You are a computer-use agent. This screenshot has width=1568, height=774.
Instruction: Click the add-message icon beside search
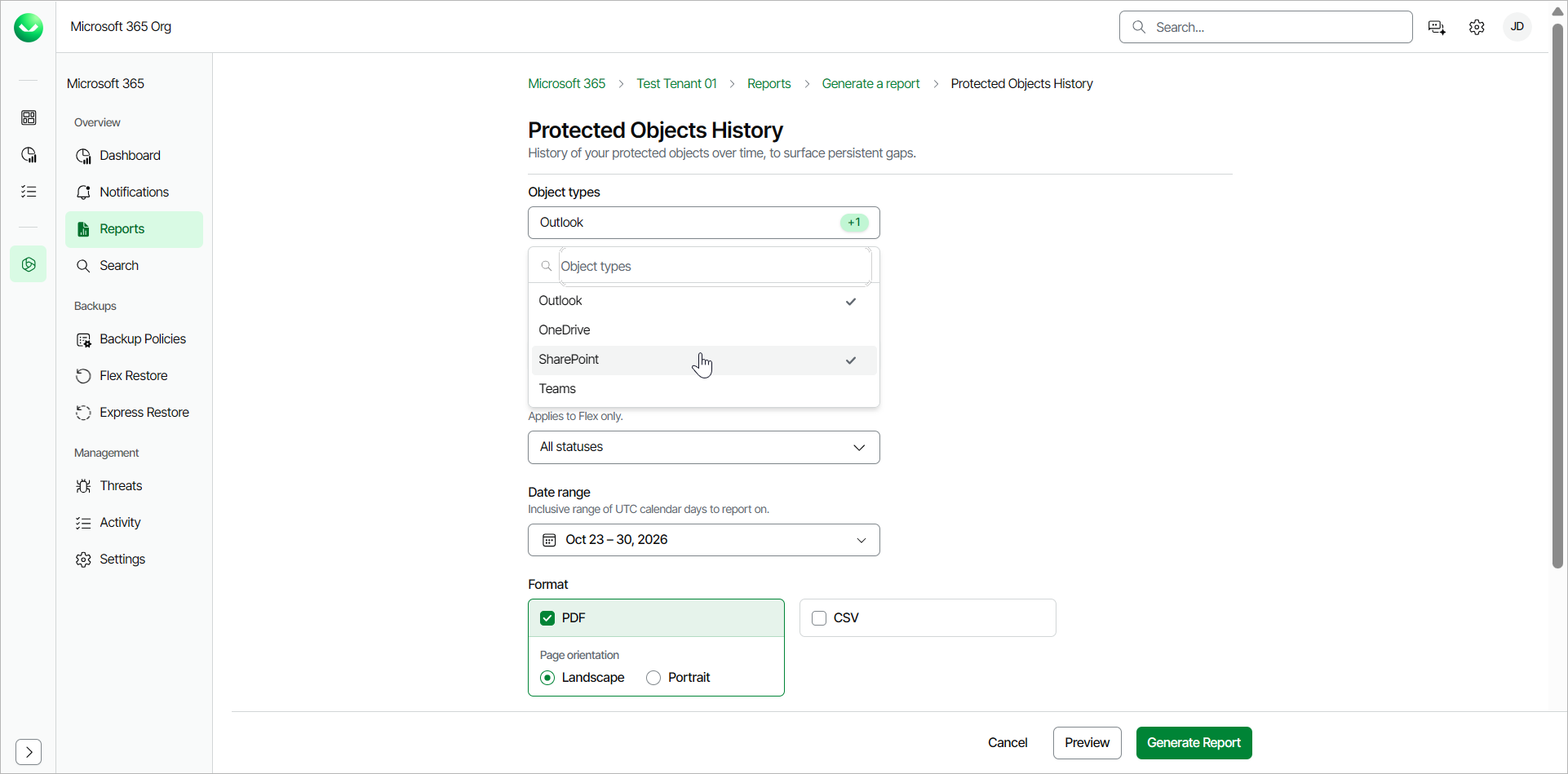point(1437,27)
